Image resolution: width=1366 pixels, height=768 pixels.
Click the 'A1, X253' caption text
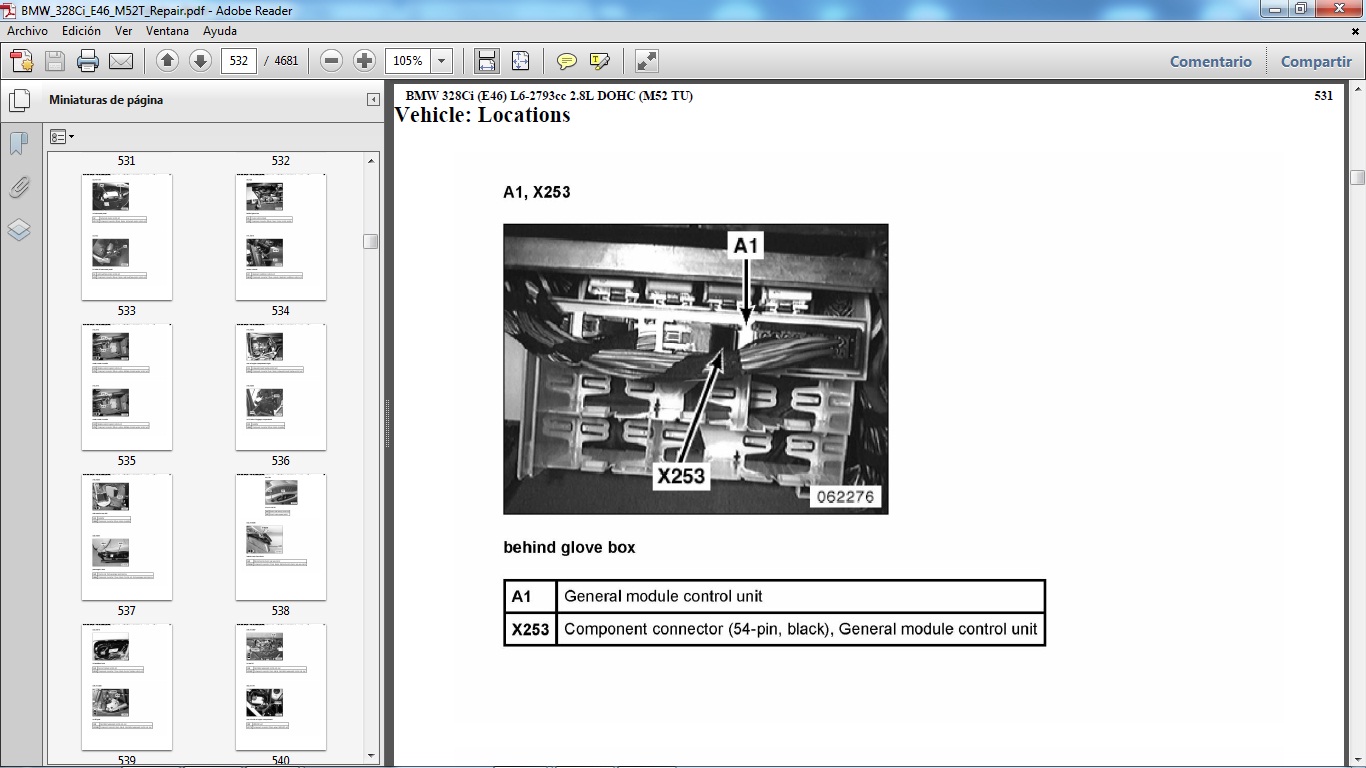[x=537, y=192]
